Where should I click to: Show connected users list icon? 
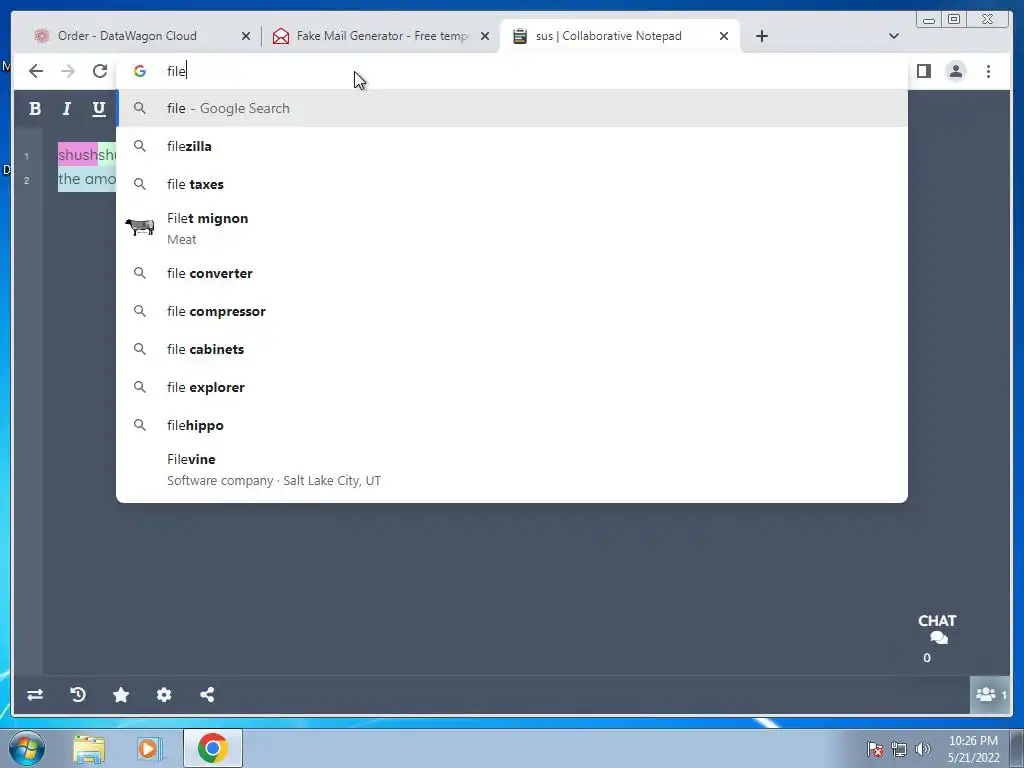click(x=990, y=695)
